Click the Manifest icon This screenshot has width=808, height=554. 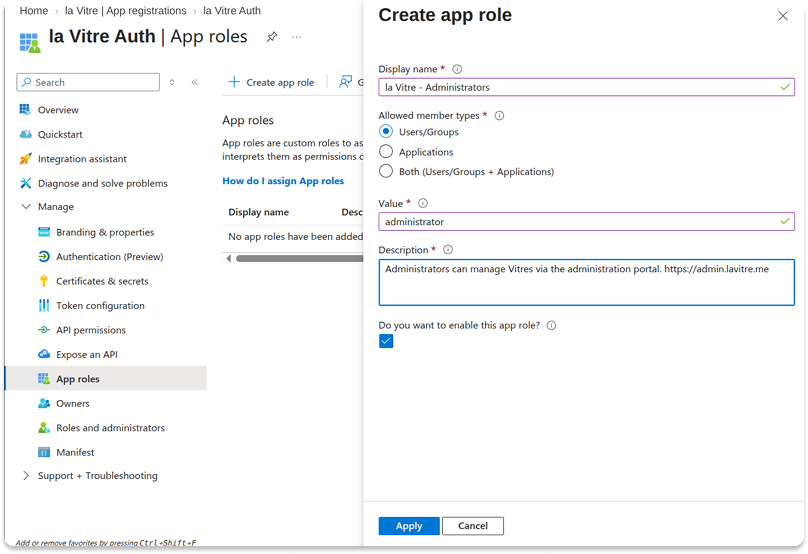[44, 452]
